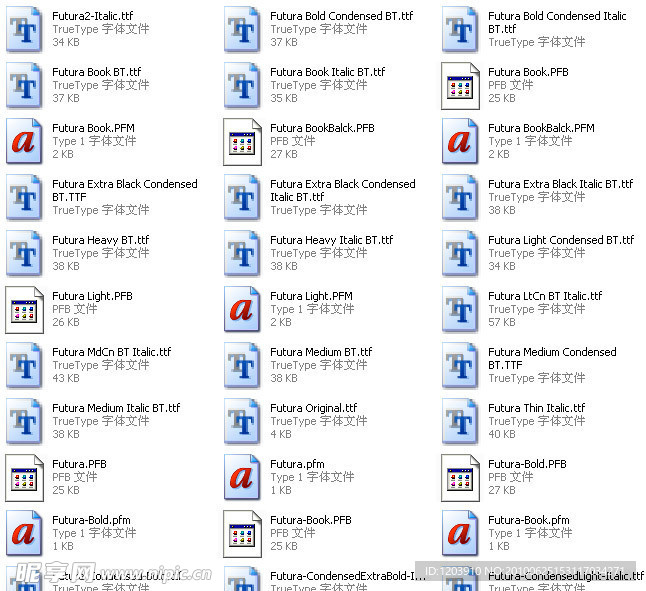Select the name Futura Light Condensed BT.ttf

tap(561, 240)
